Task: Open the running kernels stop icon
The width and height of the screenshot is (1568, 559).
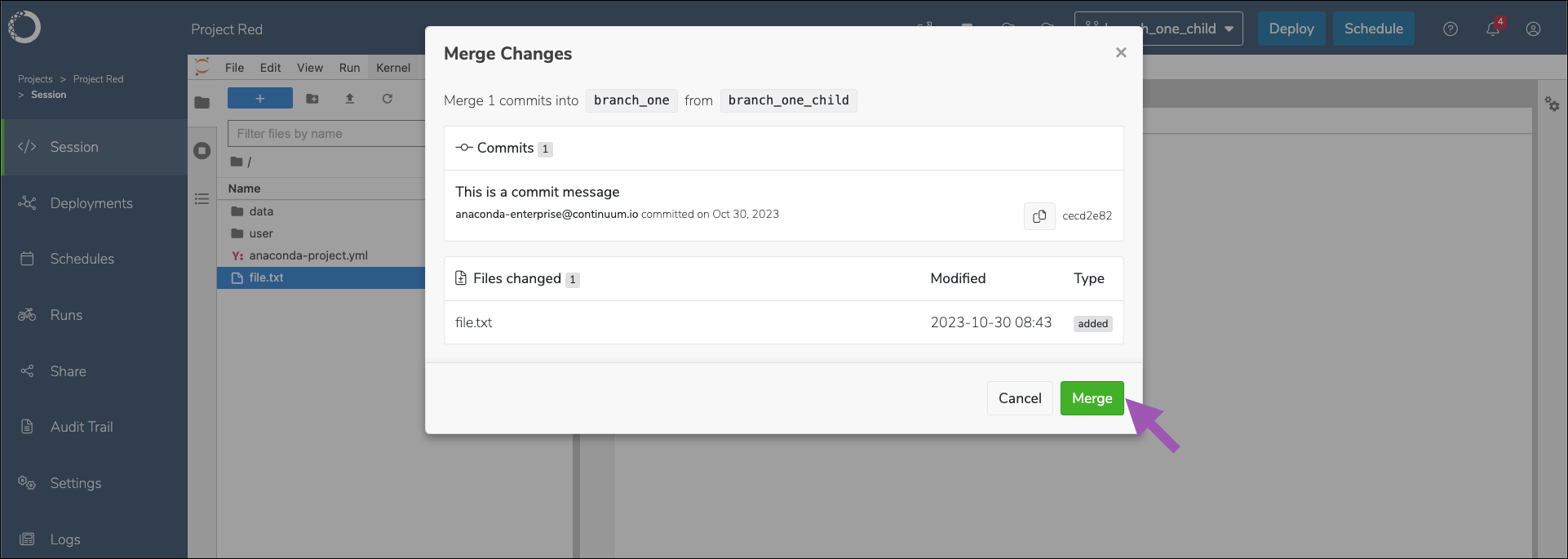Action: [202, 151]
